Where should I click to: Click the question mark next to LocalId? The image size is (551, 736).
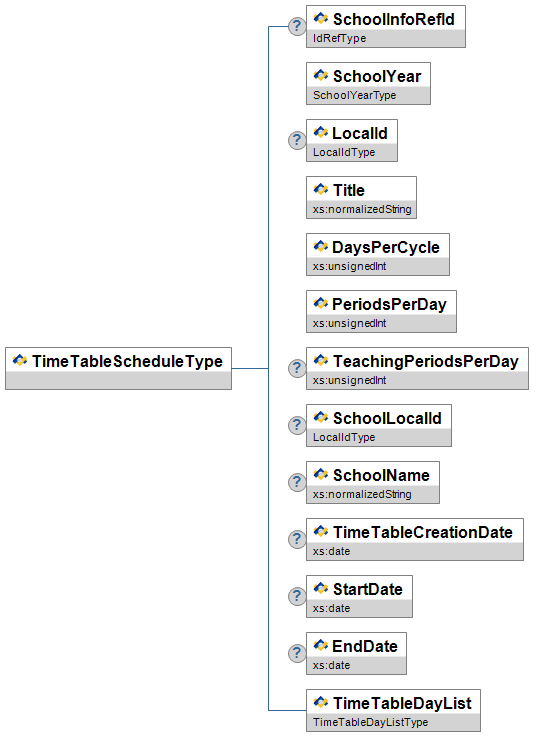297,140
